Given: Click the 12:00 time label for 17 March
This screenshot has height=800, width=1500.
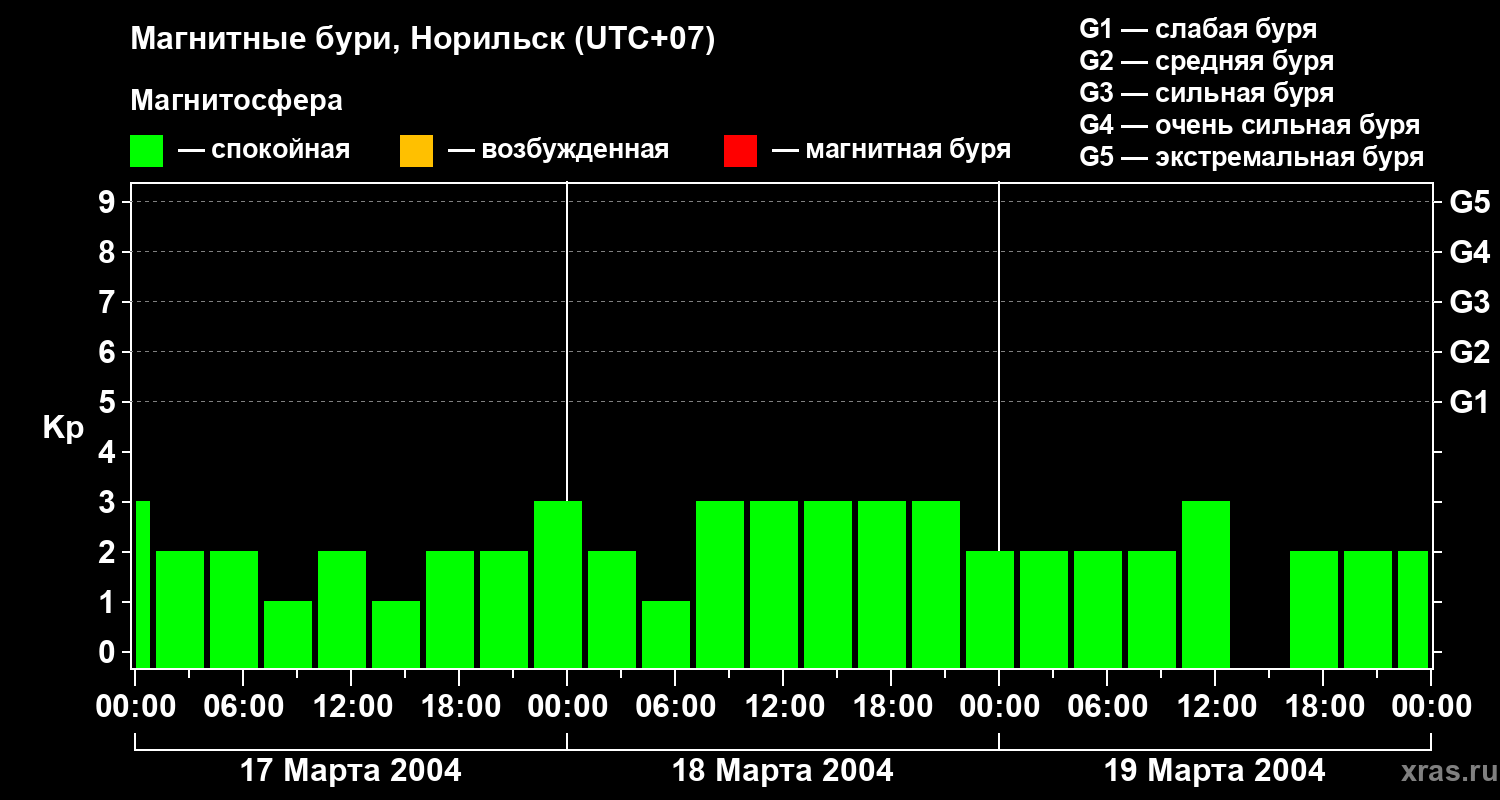Looking at the screenshot, I should [x=351, y=706].
